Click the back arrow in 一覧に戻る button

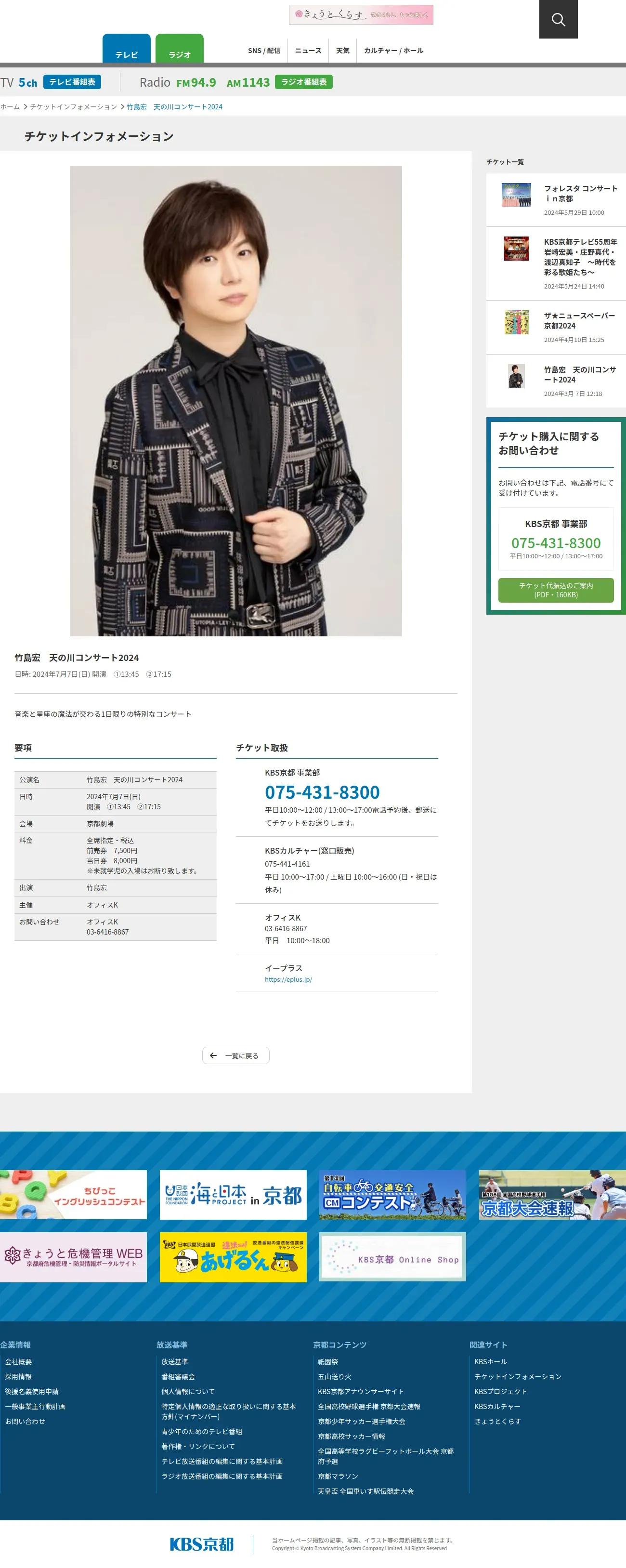(x=213, y=1055)
